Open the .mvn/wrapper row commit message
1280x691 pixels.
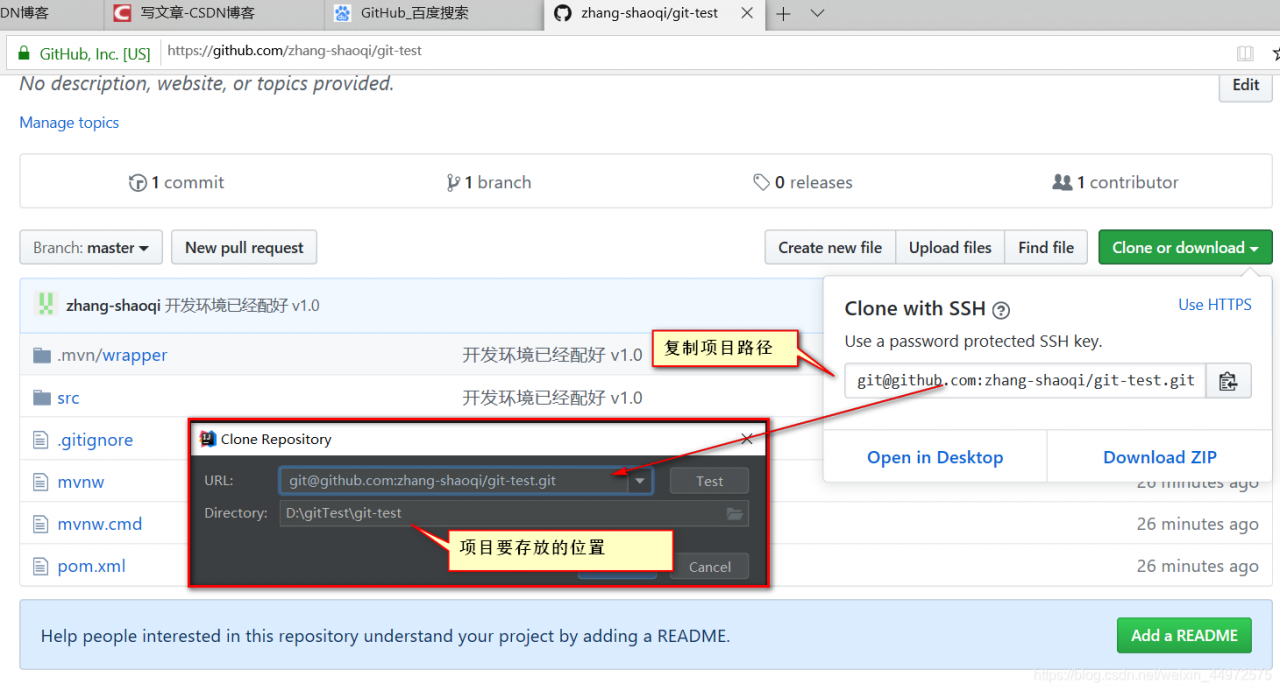(552, 355)
